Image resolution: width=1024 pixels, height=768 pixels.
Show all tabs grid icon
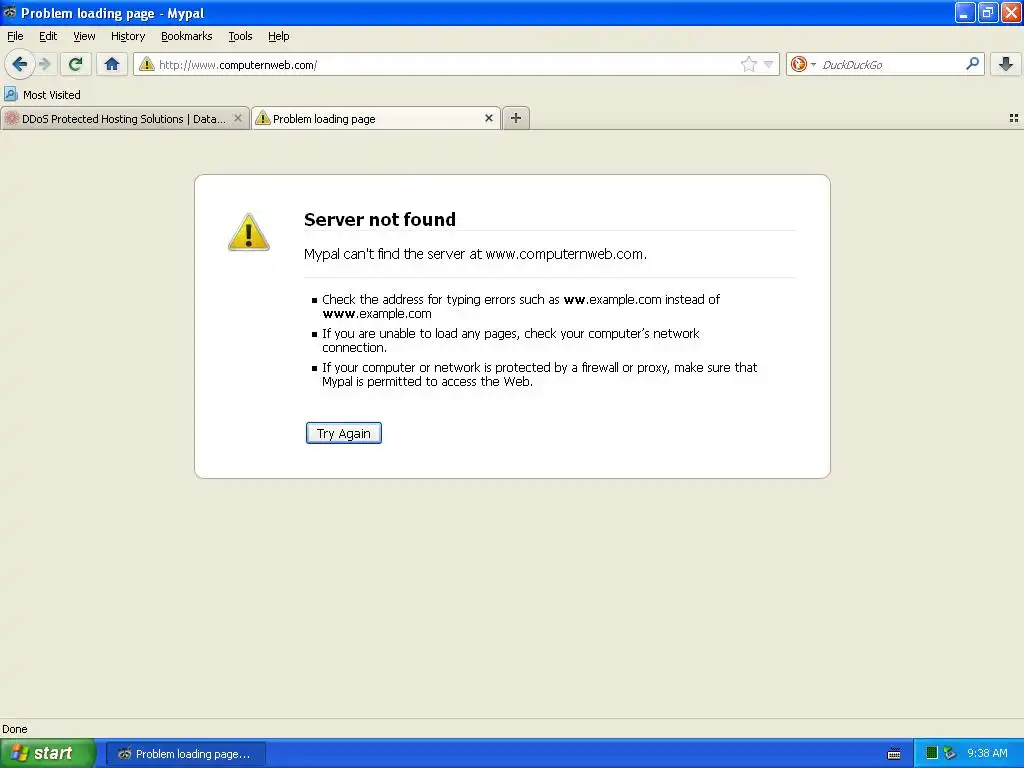[1014, 118]
